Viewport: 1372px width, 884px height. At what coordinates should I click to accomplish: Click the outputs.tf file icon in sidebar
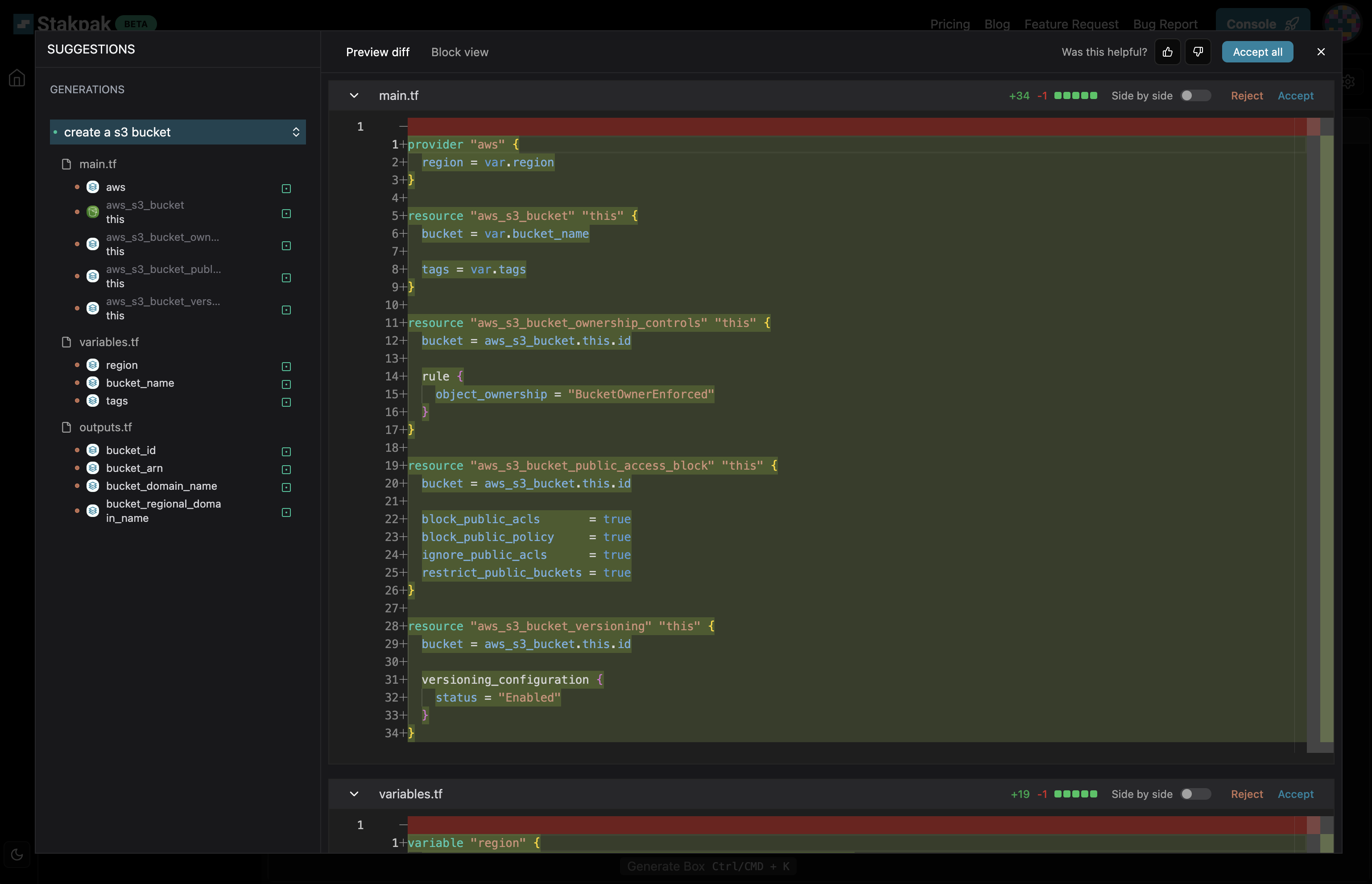66,427
